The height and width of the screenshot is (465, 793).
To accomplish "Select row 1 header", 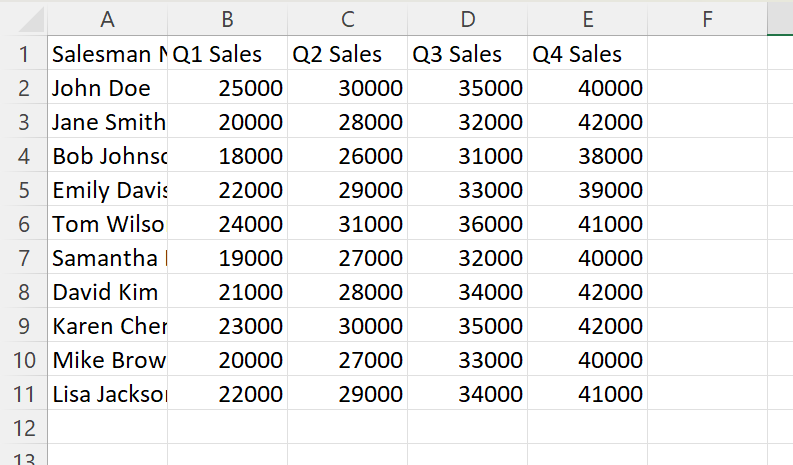I will click(x=24, y=54).
